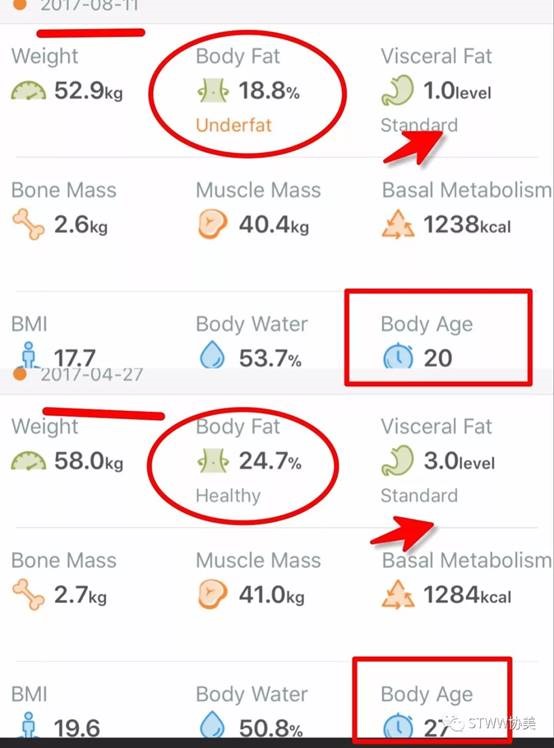Tap the Weight gauge icon for 52.9kg
The image size is (554, 748).
[x=29, y=91]
